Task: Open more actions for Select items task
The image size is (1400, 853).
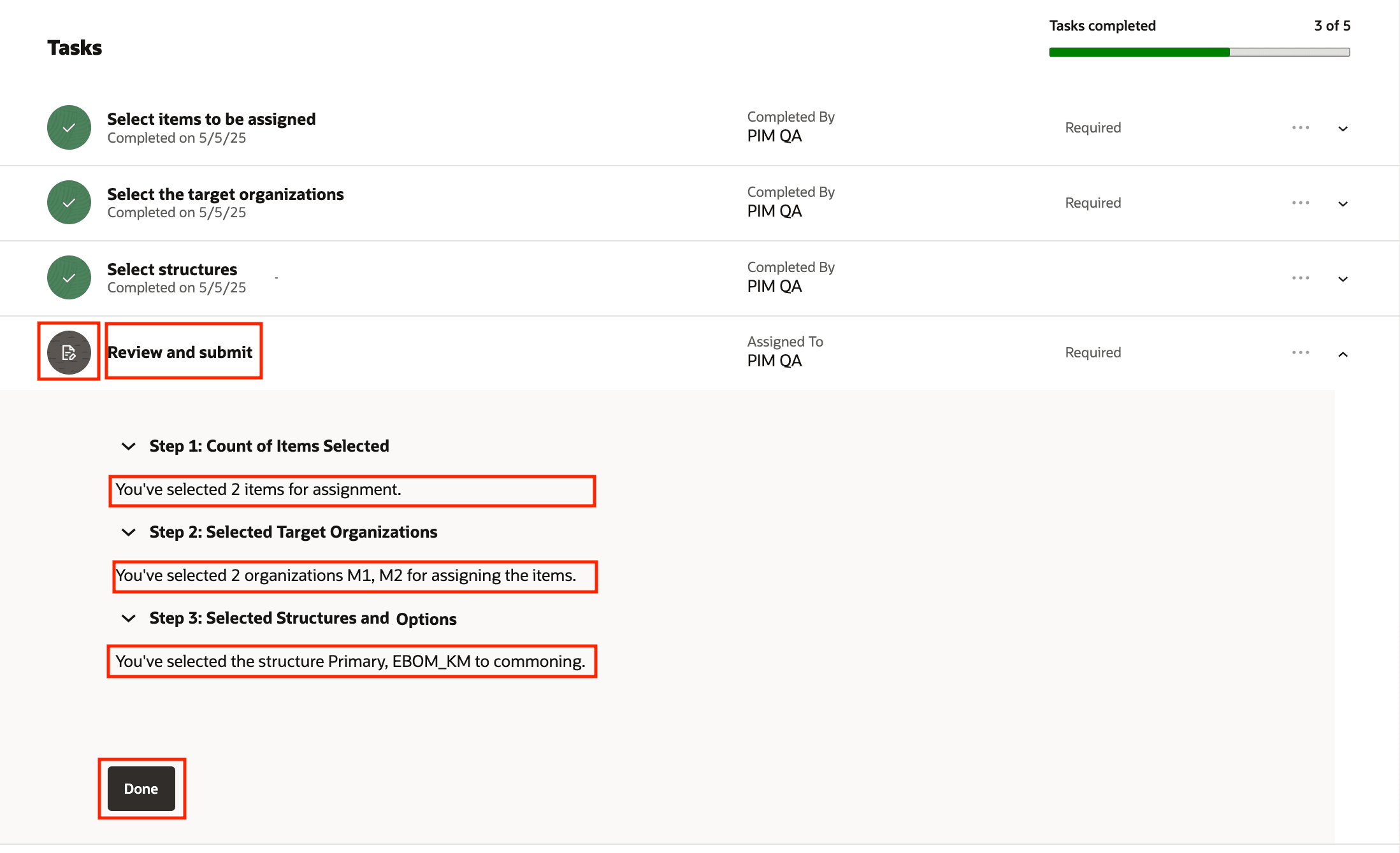Action: [1301, 127]
